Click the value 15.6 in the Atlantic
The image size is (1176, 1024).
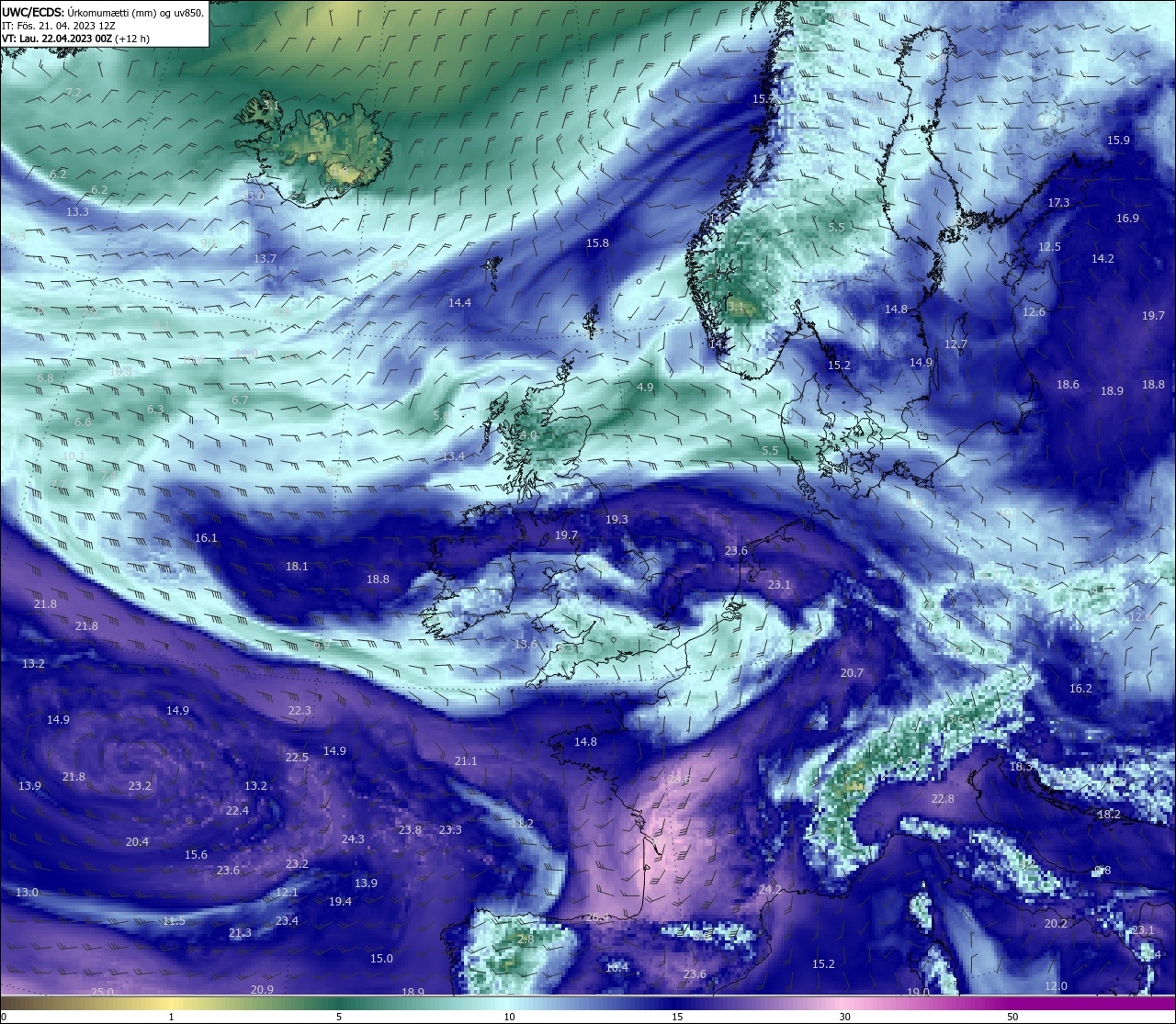196,855
